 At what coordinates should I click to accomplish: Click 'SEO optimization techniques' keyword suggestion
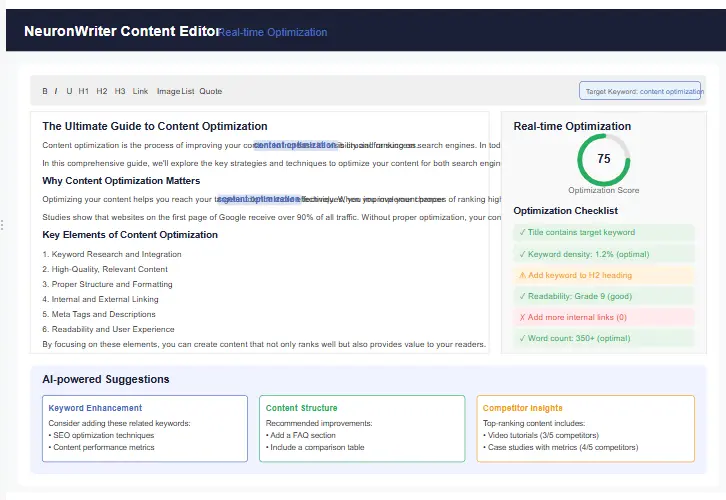coord(101,435)
